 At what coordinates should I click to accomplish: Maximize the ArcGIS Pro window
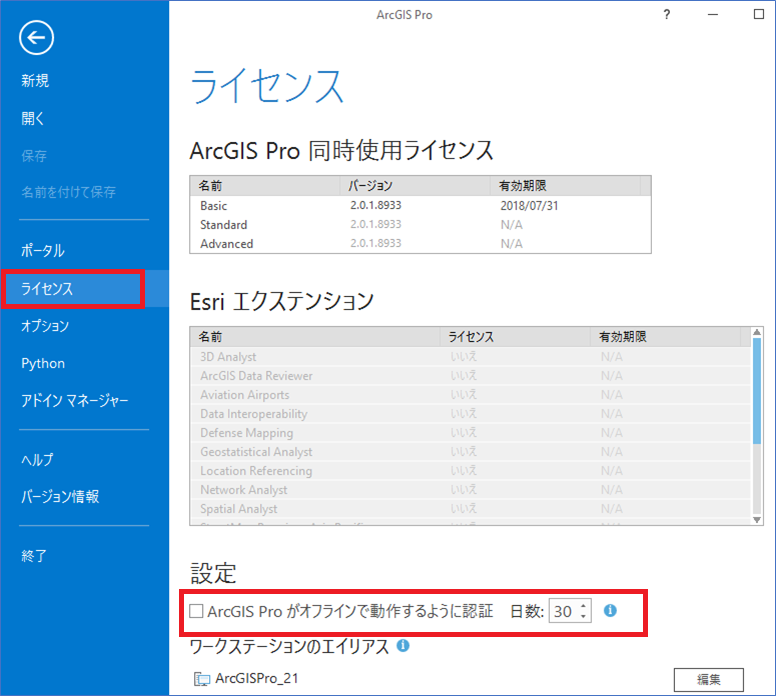[x=759, y=14]
